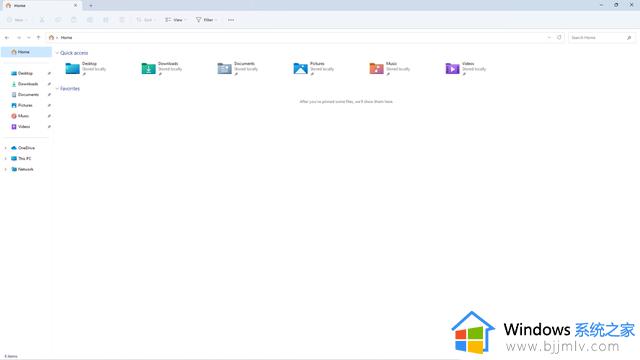640x360 pixels.
Task: Click pin icon next to sidebar Pictures
Action: 49,105
